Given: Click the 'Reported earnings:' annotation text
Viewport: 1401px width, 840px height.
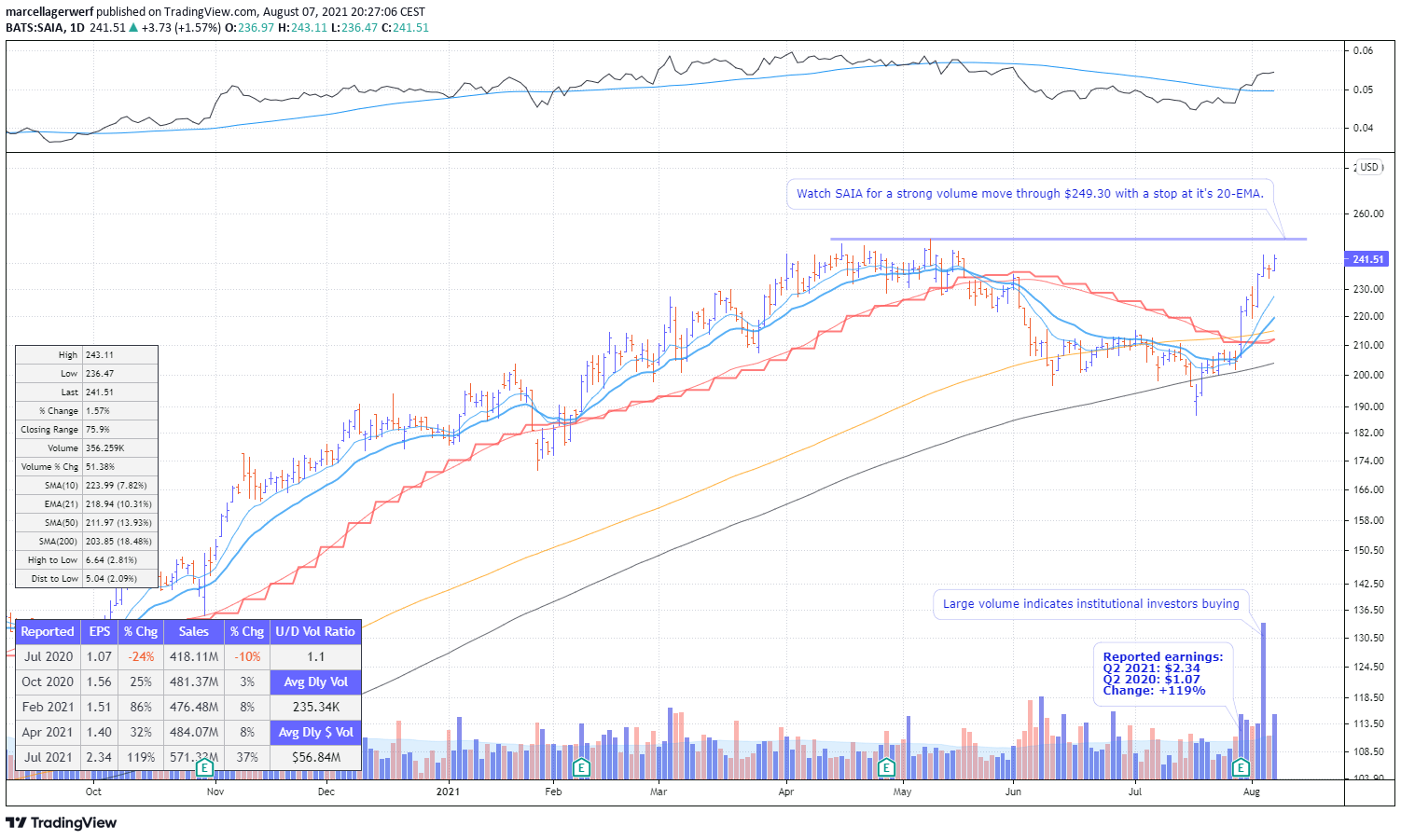Looking at the screenshot, I should point(1162,657).
